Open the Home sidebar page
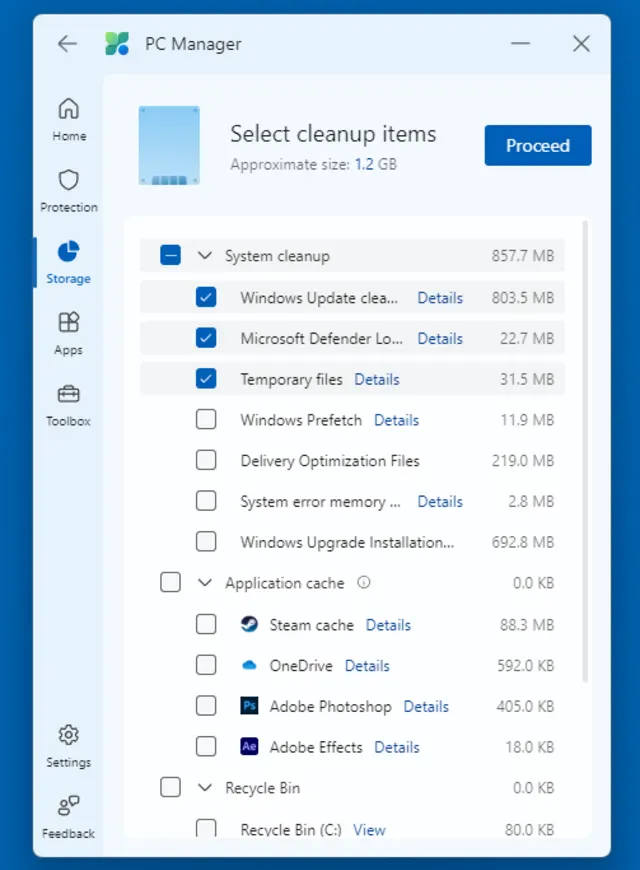This screenshot has width=640, height=870. (x=69, y=119)
